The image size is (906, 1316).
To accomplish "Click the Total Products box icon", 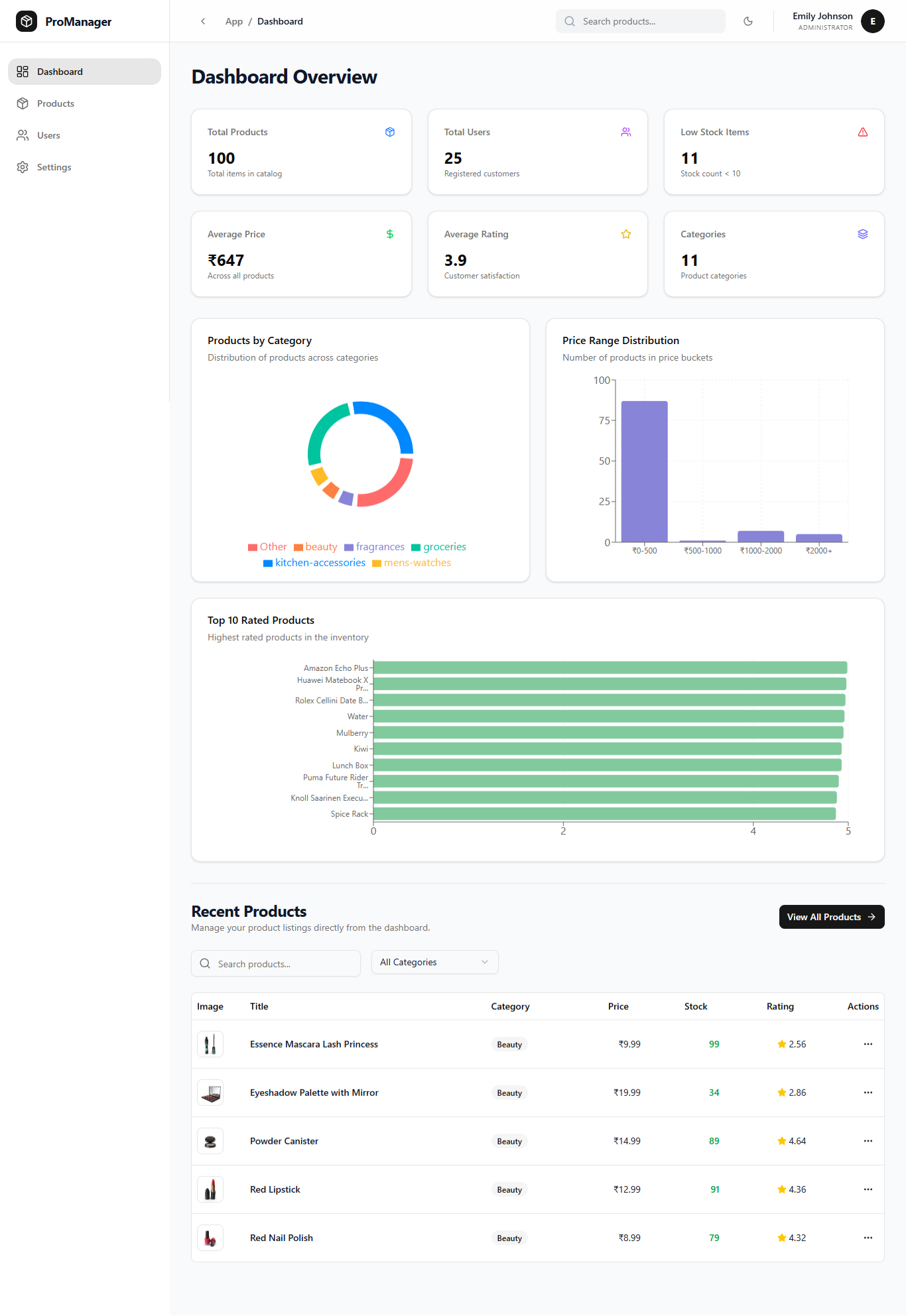I will pos(390,132).
